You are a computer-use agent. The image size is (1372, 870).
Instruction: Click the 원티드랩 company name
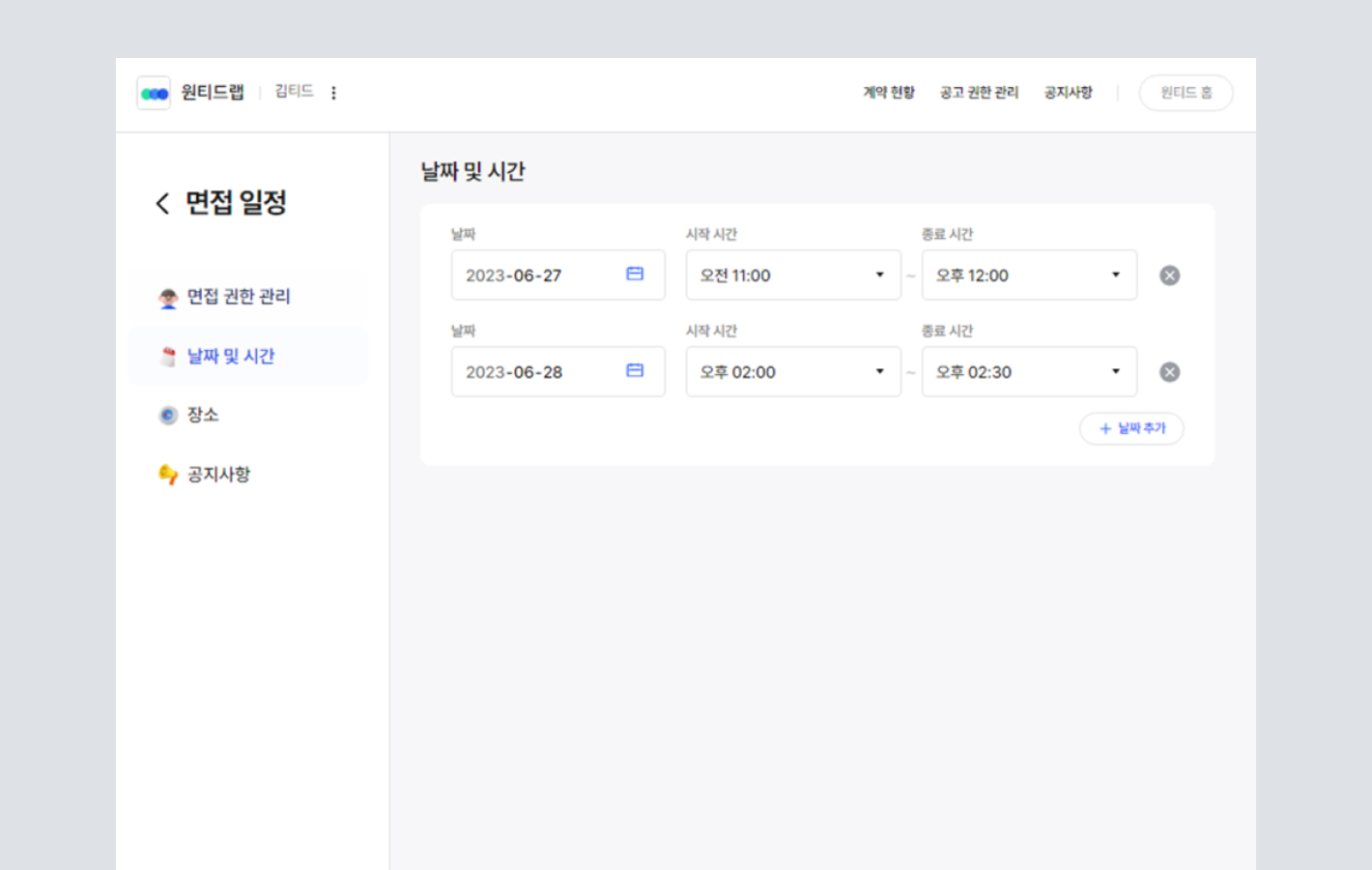[x=213, y=92]
